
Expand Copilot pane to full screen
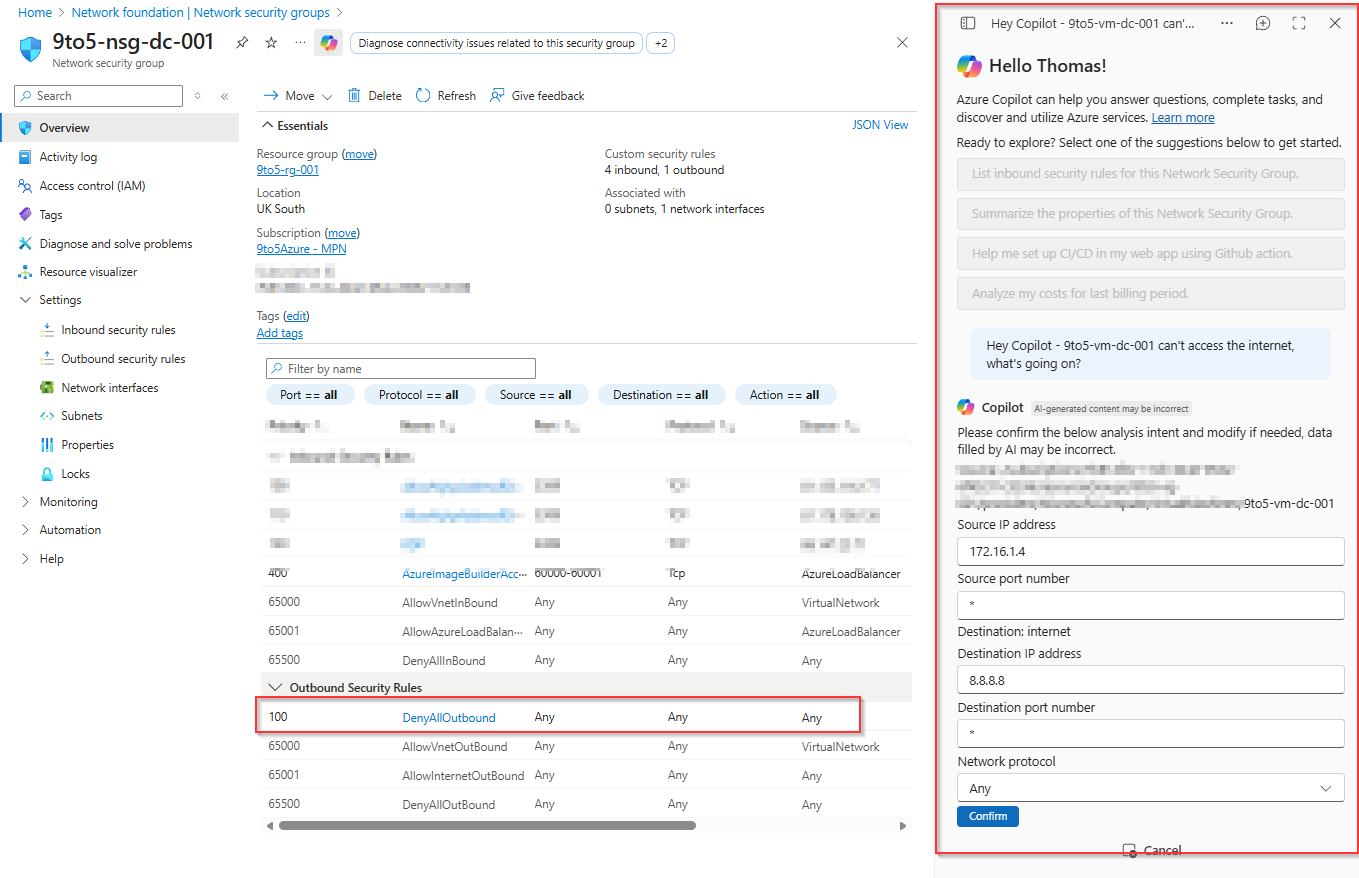coord(1299,23)
